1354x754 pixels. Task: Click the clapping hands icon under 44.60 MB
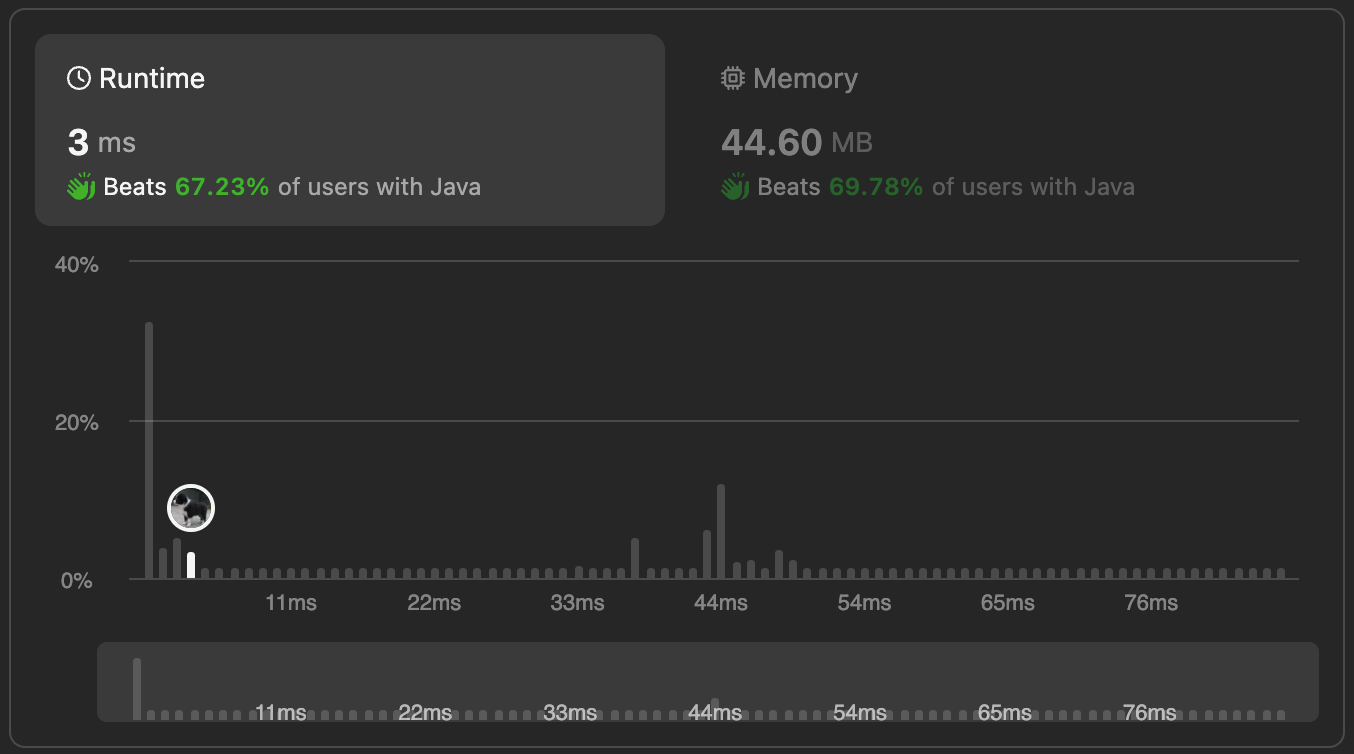(735, 187)
